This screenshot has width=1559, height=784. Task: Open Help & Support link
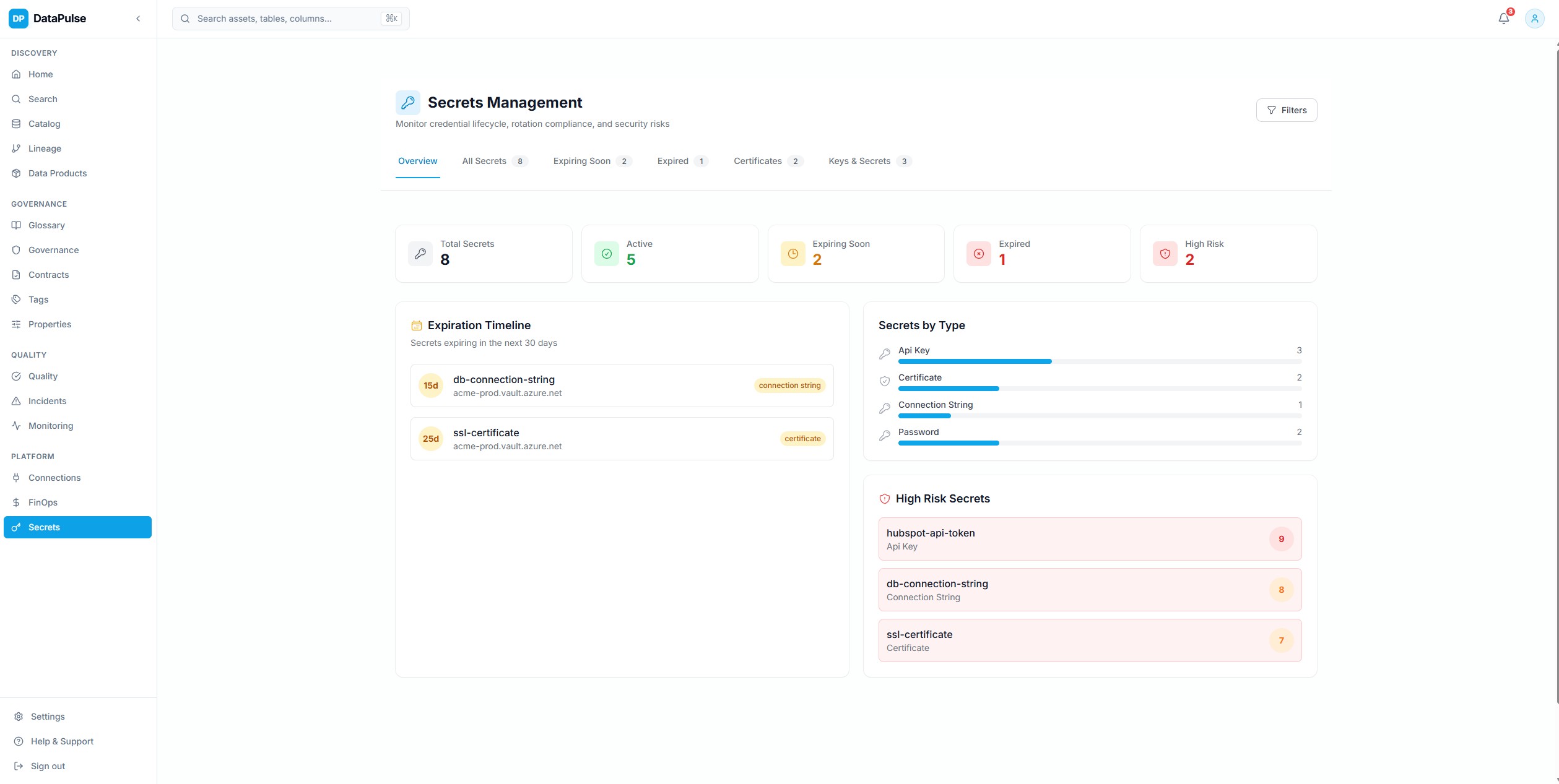(62, 741)
